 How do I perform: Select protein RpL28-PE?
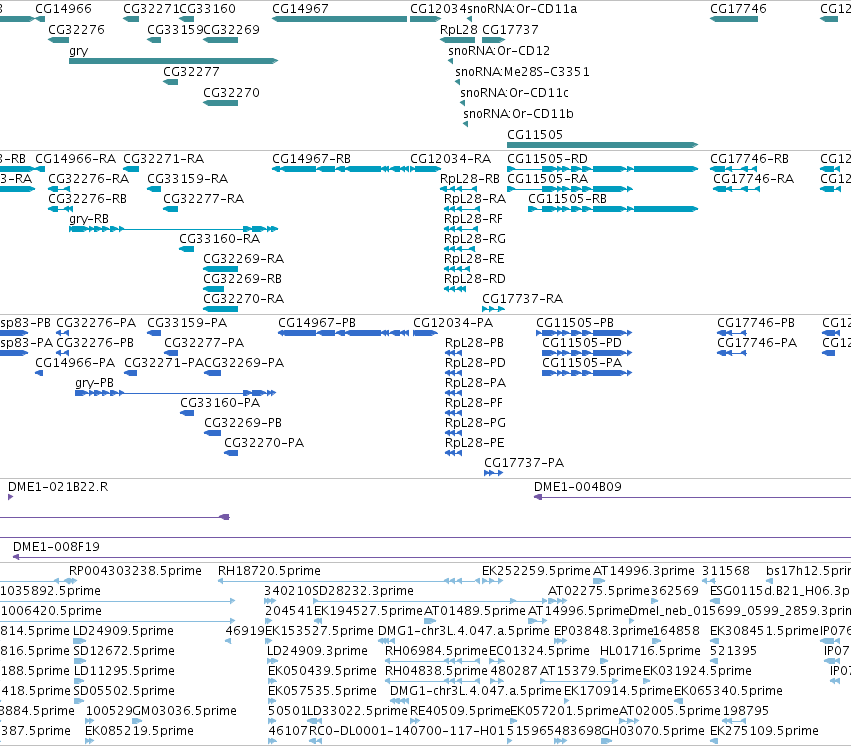(453, 453)
